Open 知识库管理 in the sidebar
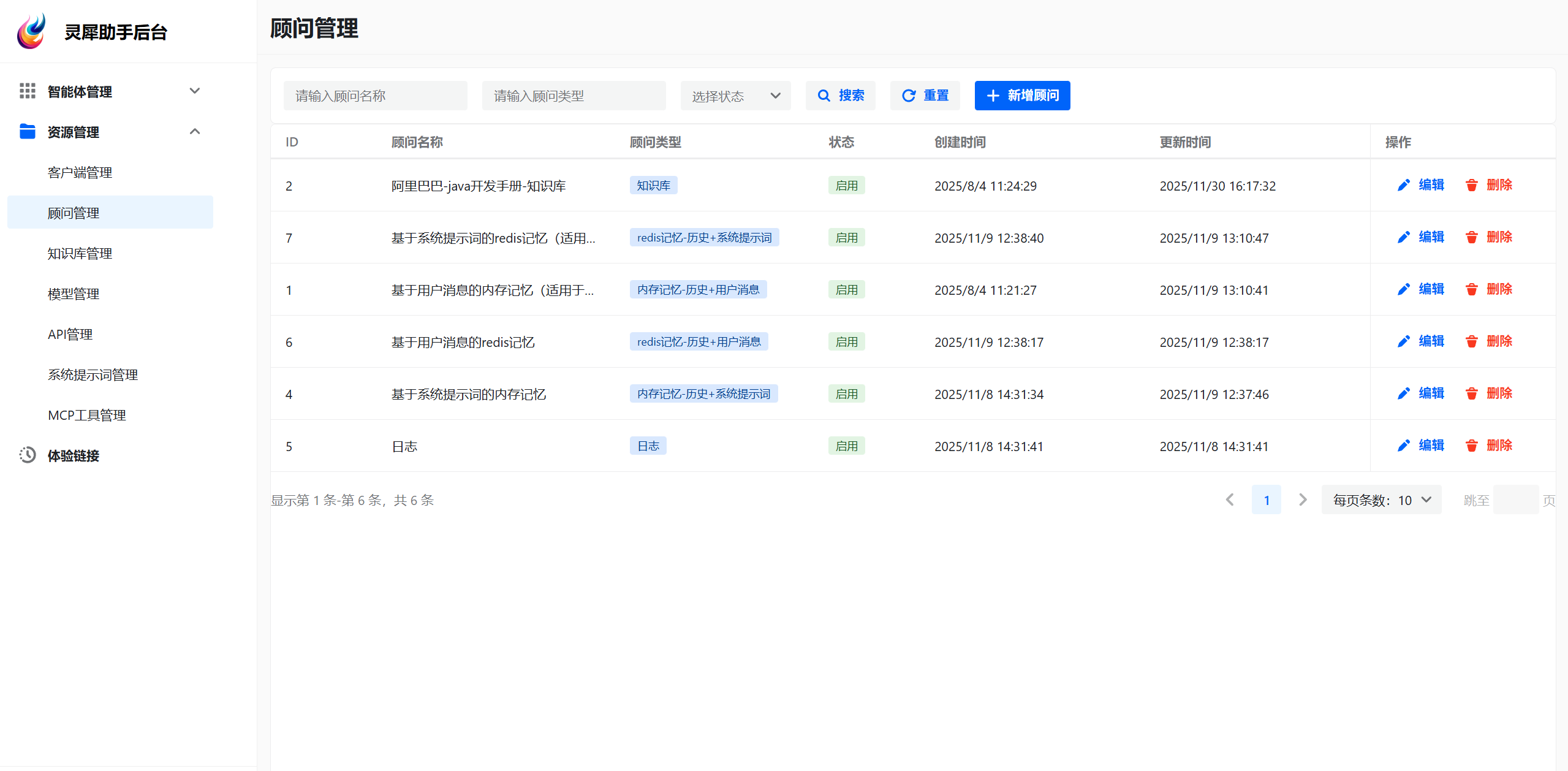 pos(80,253)
